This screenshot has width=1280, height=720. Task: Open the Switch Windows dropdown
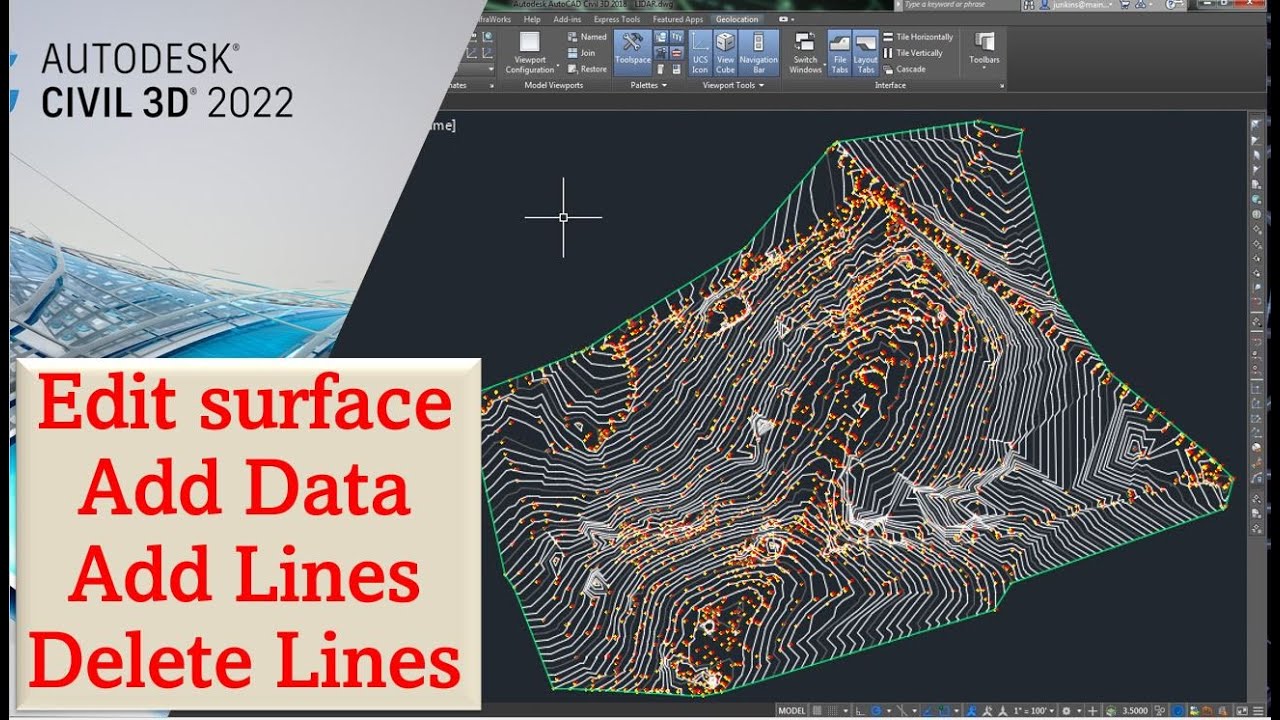pos(805,52)
